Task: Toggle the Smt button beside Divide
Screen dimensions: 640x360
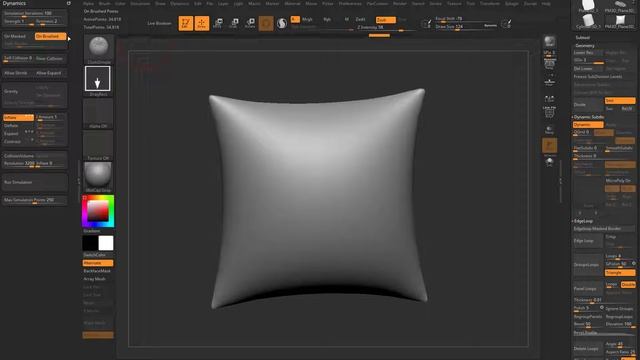Action: tap(620, 100)
